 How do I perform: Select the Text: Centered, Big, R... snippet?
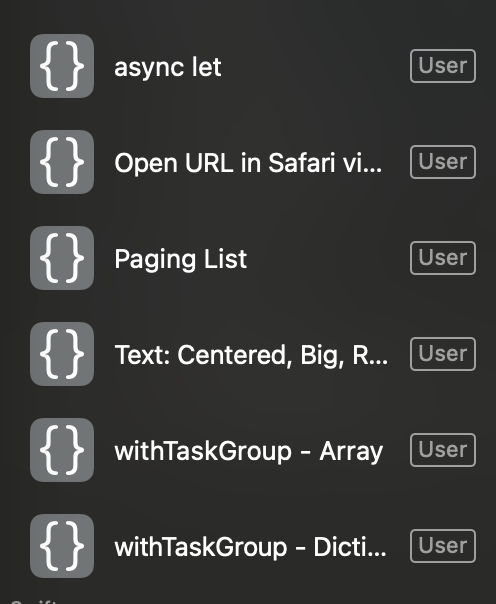coord(251,355)
